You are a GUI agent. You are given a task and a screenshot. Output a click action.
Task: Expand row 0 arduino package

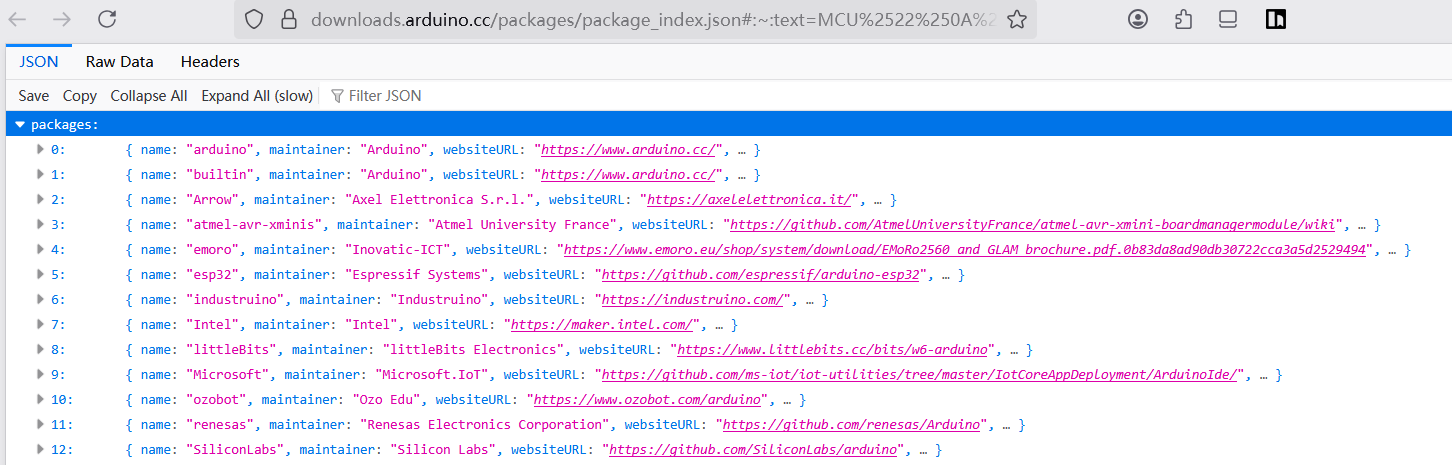(41, 149)
